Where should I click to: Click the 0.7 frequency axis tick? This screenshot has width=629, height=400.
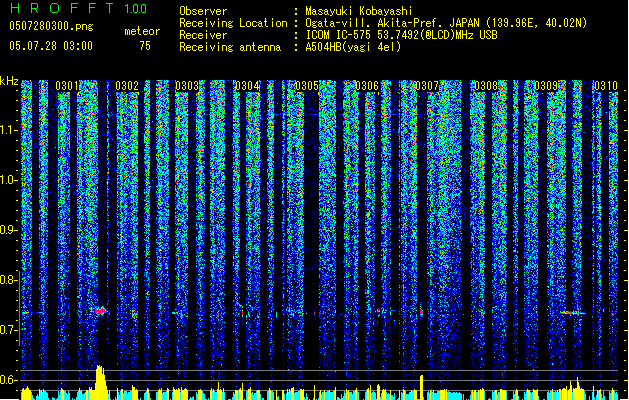click(8, 330)
